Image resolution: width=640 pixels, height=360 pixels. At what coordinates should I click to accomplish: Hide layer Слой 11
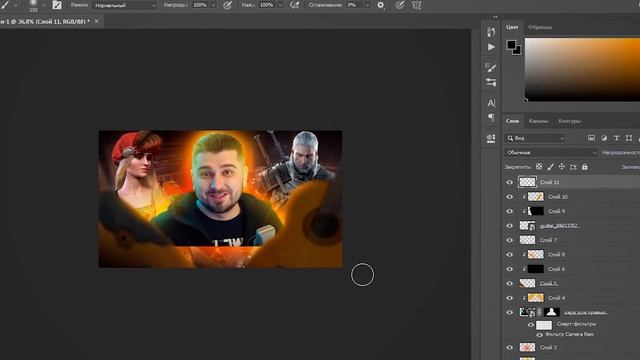pyautogui.click(x=509, y=182)
